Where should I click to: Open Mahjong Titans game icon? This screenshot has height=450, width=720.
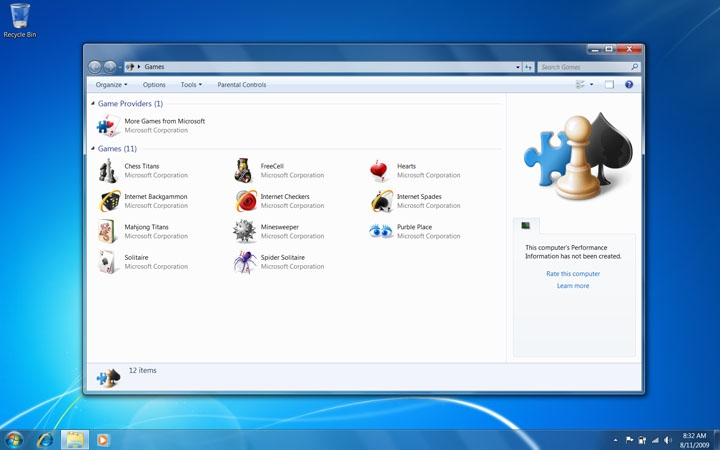[x=108, y=232]
